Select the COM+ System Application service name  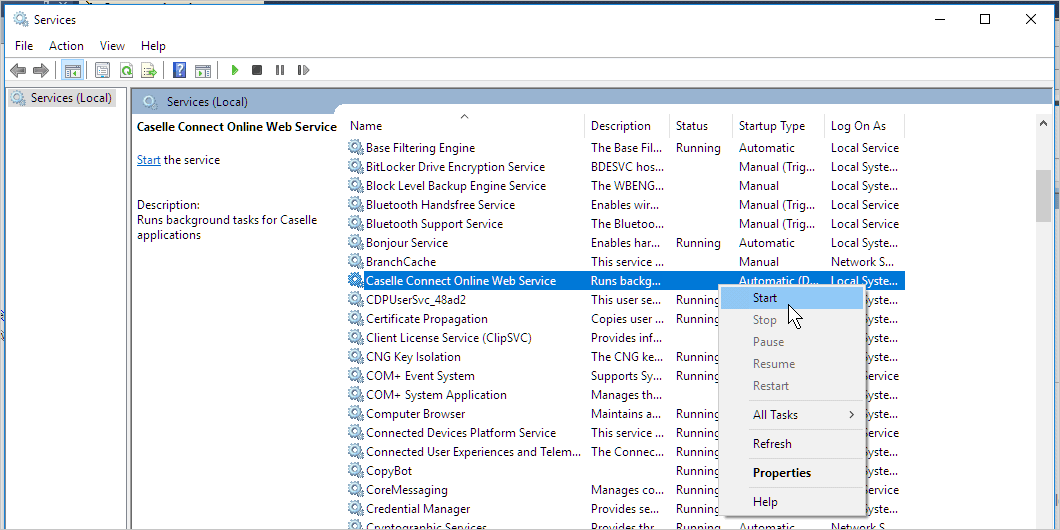click(x=436, y=394)
